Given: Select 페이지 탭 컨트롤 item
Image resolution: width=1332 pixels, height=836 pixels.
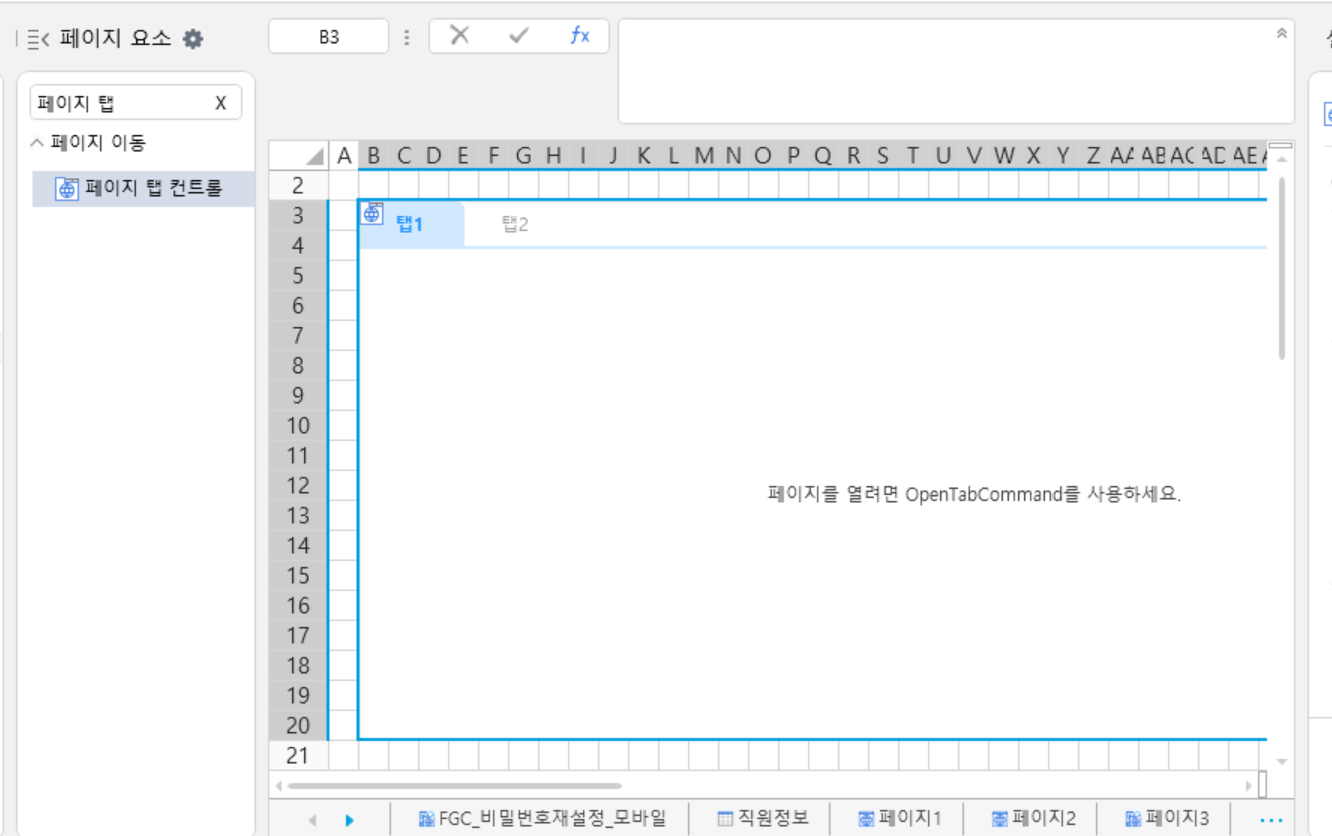Looking at the screenshot, I should [x=143, y=188].
